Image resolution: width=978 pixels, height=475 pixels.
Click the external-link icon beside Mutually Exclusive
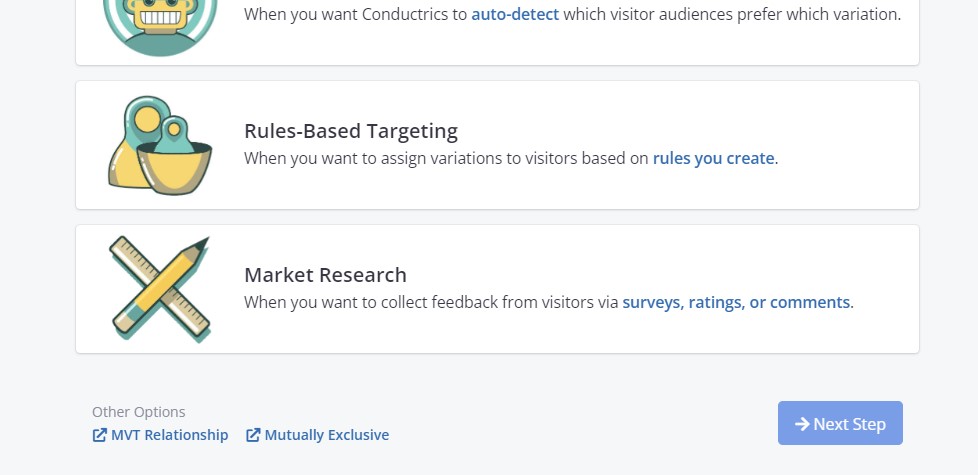tap(253, 435)
